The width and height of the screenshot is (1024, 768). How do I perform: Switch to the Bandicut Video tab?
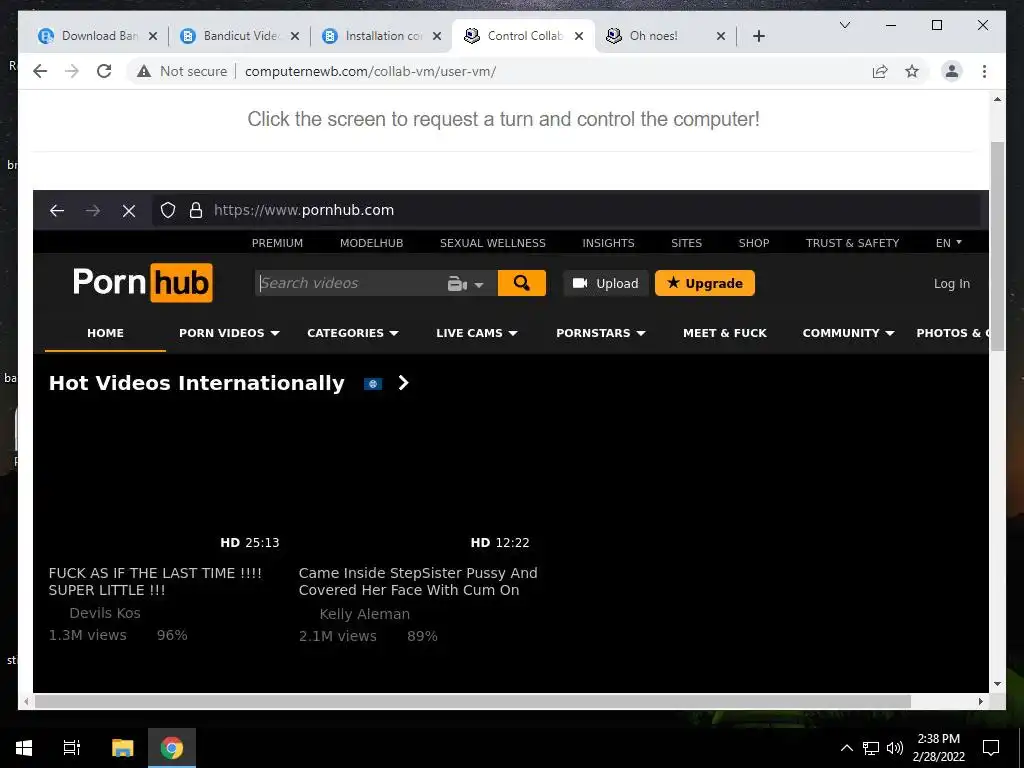(x=239, y=36)
